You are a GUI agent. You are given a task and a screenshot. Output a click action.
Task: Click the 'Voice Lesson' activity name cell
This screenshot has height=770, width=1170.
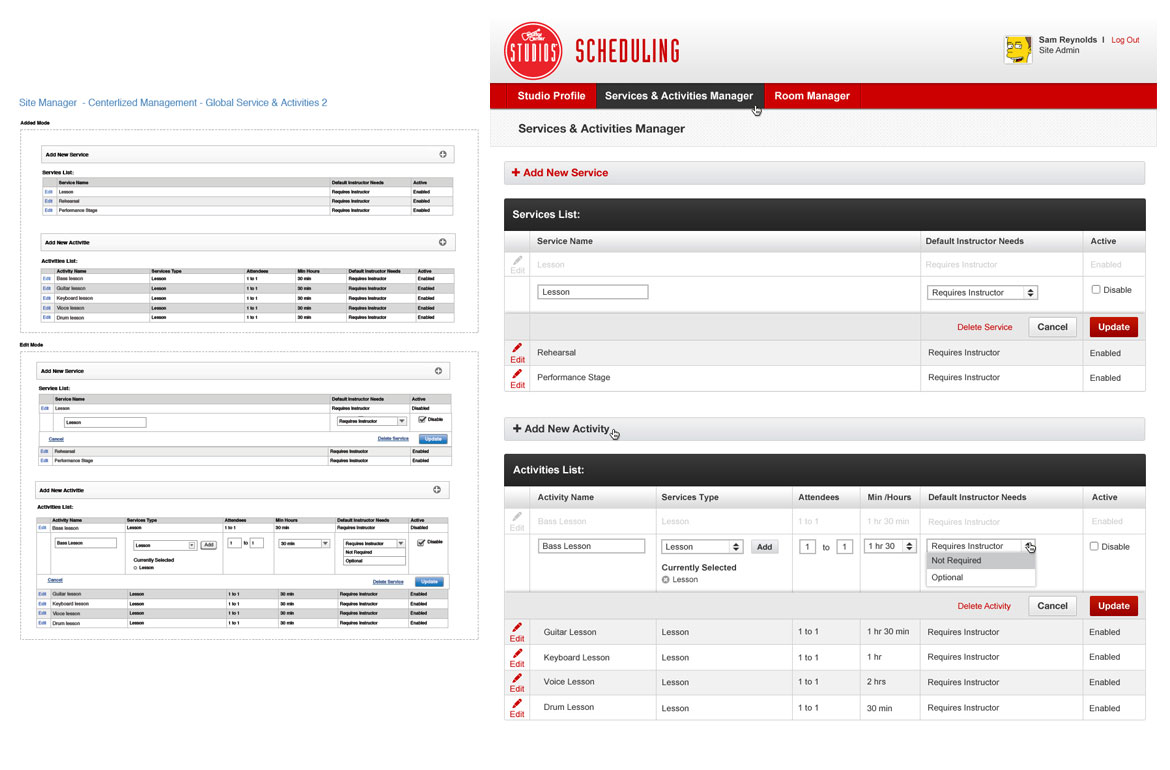click(569, 682)
